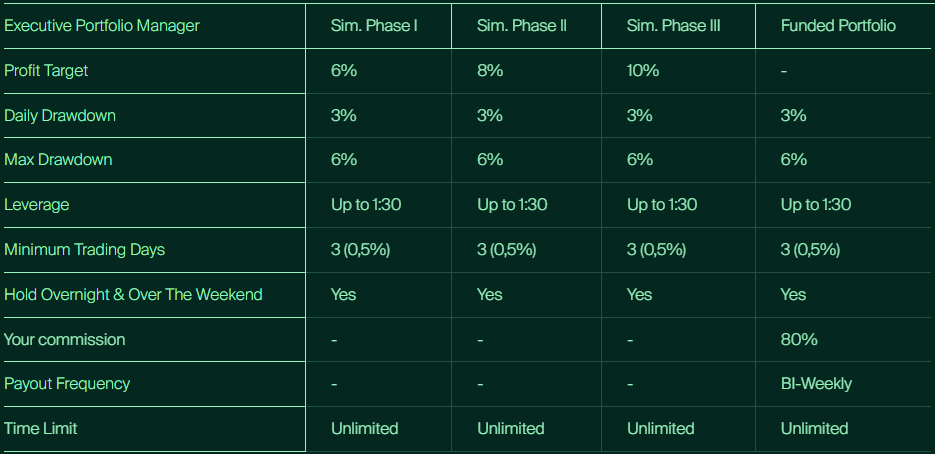Click the Sim. Phase I column header
Screen dimensions: 935x454
tap(374, 25)
